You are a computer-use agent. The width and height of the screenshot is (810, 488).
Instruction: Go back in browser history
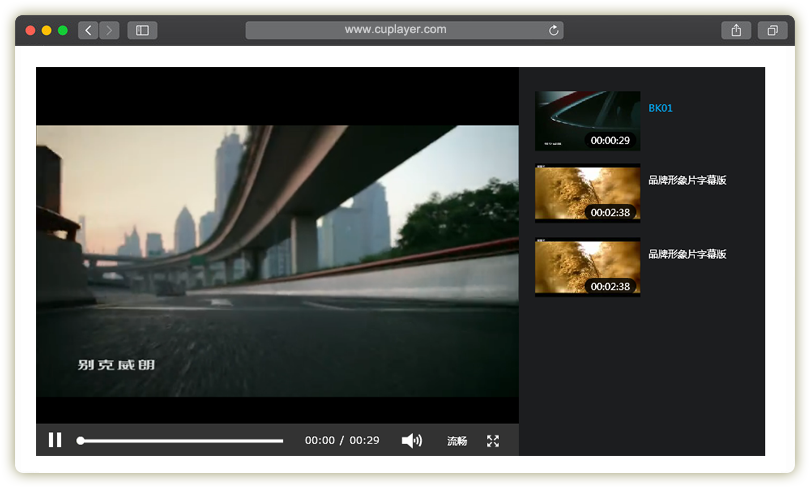pyautogui.click(x=88, y=31)
